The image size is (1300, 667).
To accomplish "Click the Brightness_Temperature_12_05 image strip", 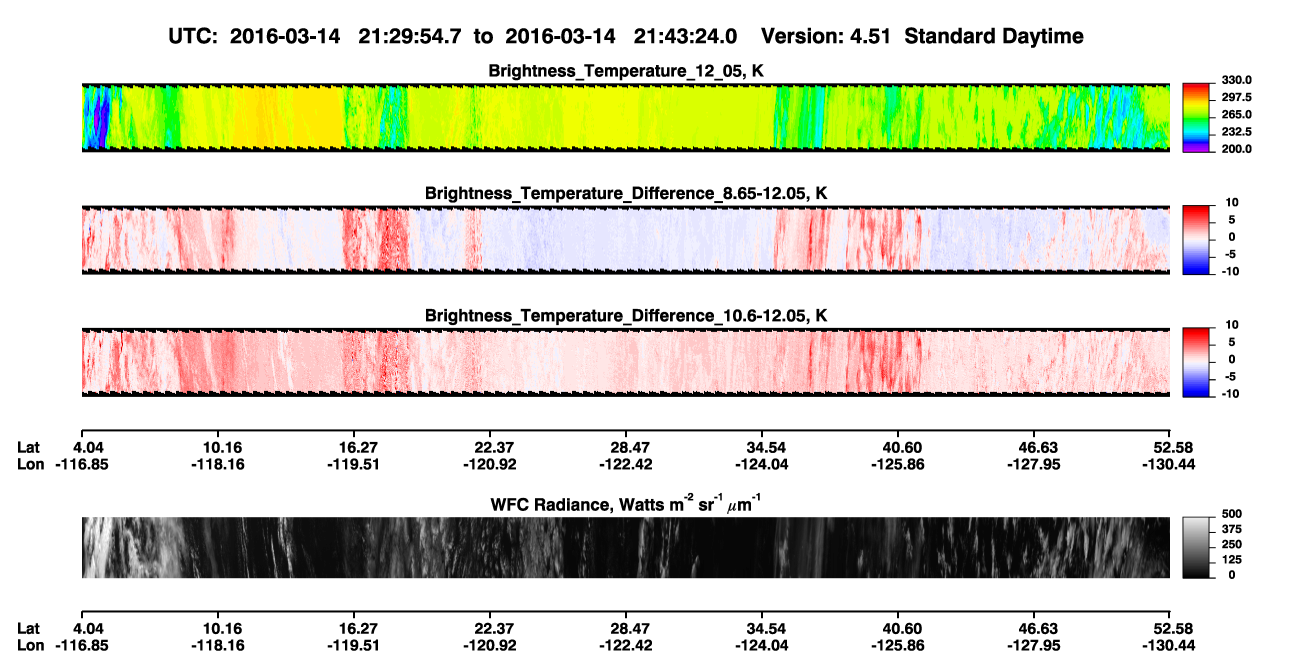I will (625, 117).
